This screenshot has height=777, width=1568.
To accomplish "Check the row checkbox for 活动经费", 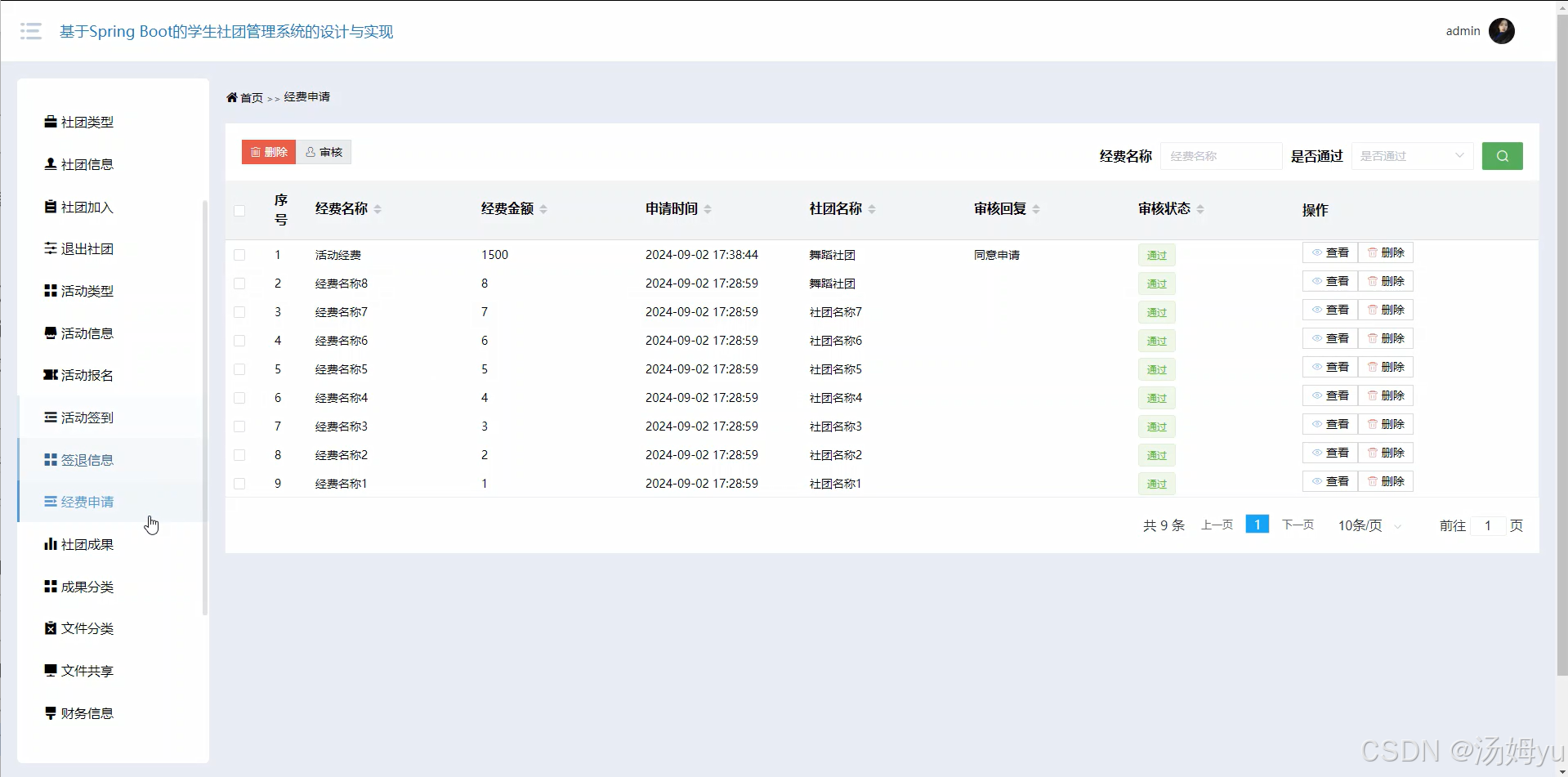I will 239,255.
